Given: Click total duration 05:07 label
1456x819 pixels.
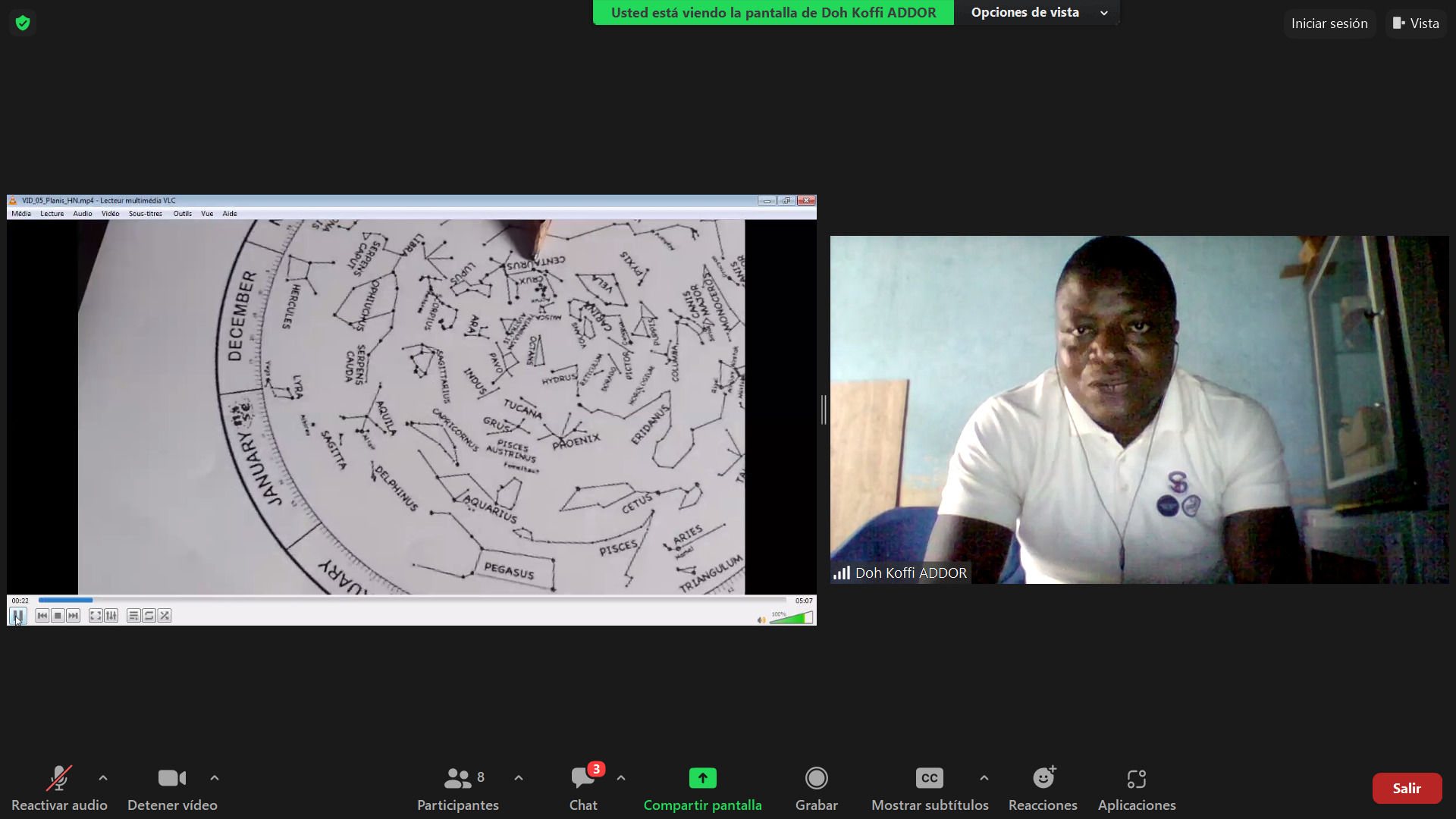Looking at the screenshot, I should pyautogui.click(x=804, y=601).
